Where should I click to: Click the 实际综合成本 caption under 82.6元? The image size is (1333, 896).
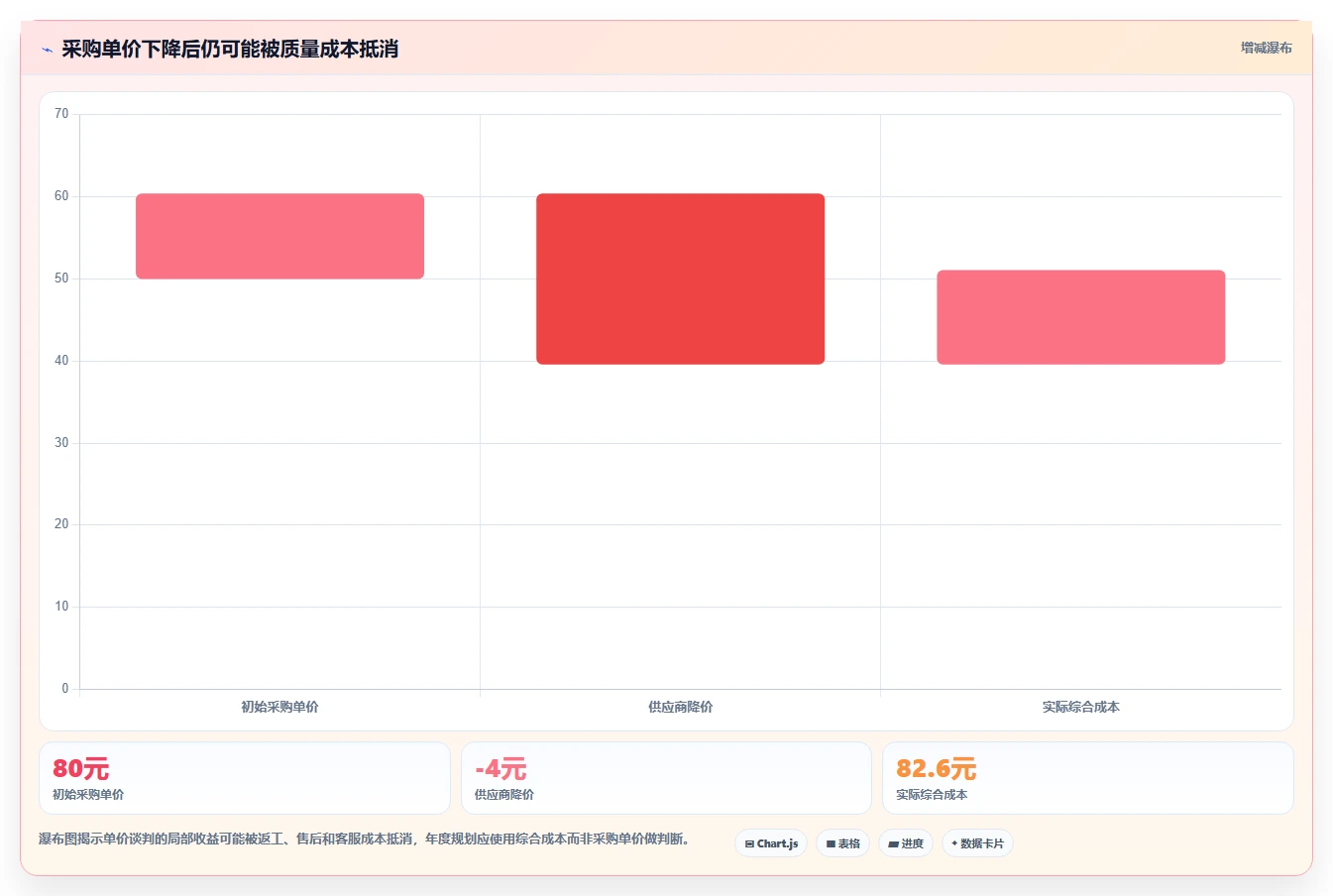(932, 795)
